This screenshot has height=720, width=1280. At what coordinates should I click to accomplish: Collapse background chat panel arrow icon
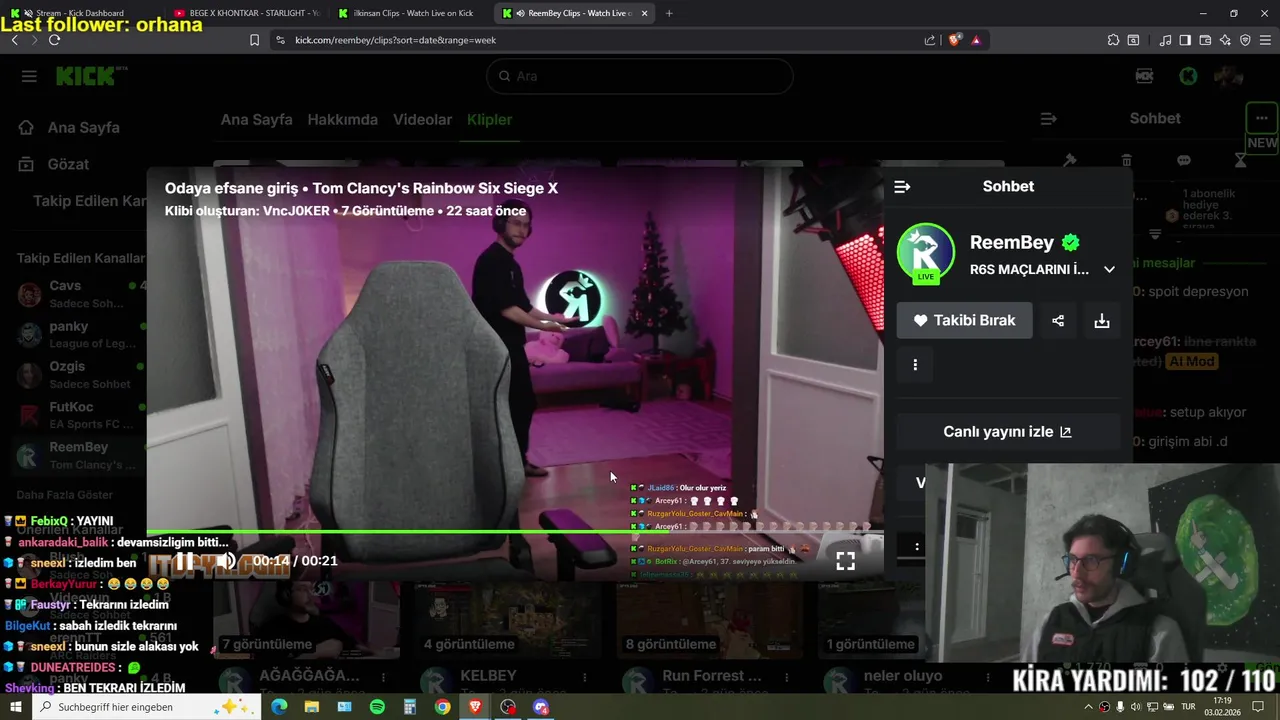(x=1048, y=119)
